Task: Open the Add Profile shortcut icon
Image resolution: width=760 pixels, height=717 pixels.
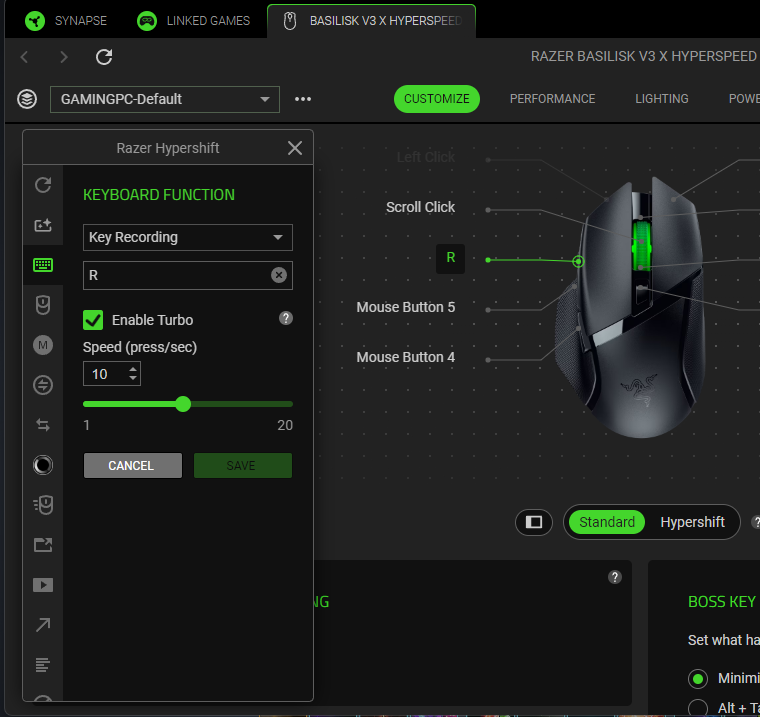Action: pos(43,225)
